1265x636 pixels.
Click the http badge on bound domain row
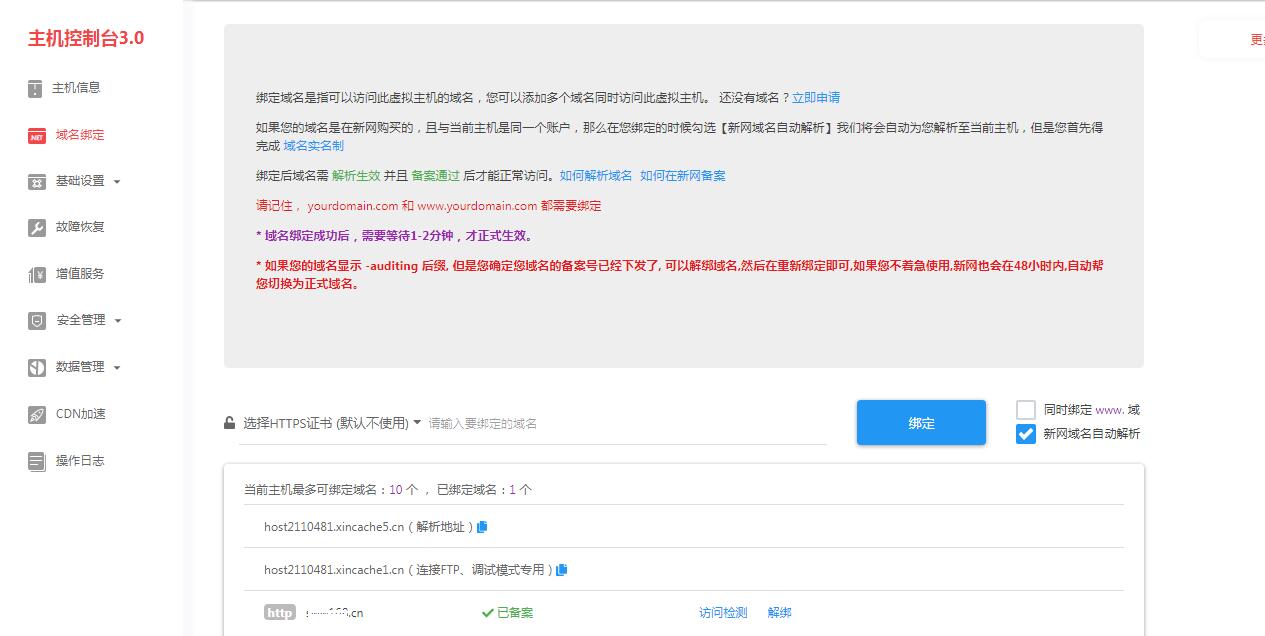[x=280, y=613]
